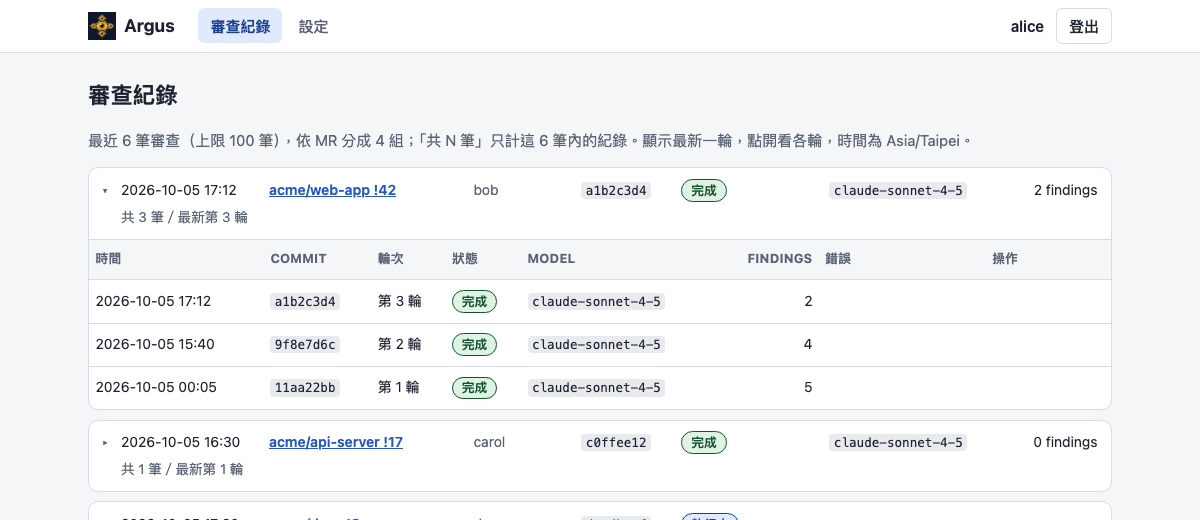Click author bob in web-app row
Viewport: 1200px width, 520px height.
pos(486,190)
